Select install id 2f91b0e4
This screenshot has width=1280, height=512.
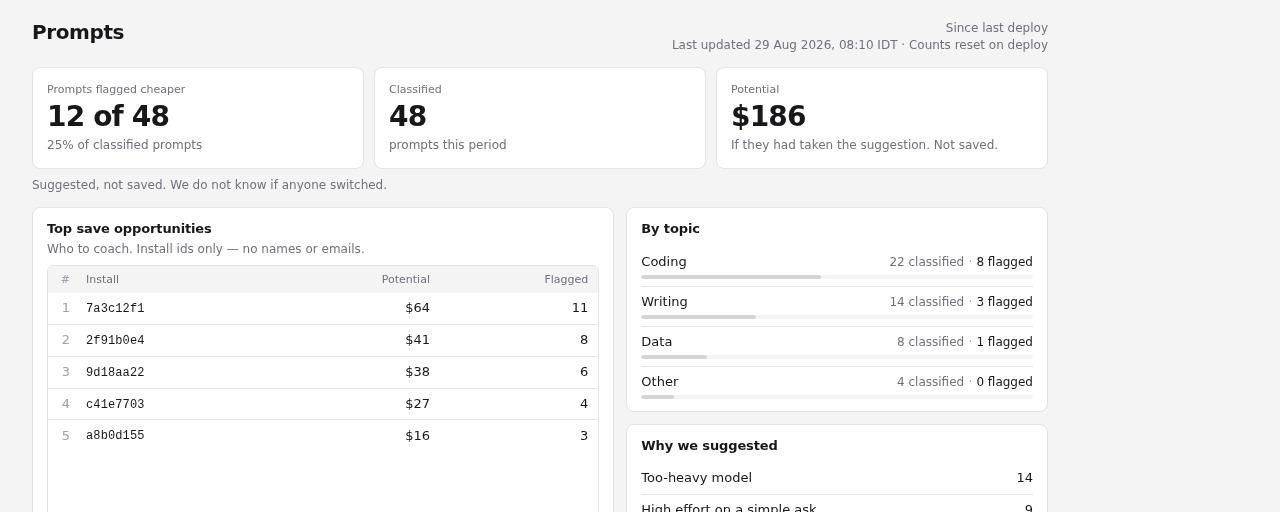(x=115, y=341)
